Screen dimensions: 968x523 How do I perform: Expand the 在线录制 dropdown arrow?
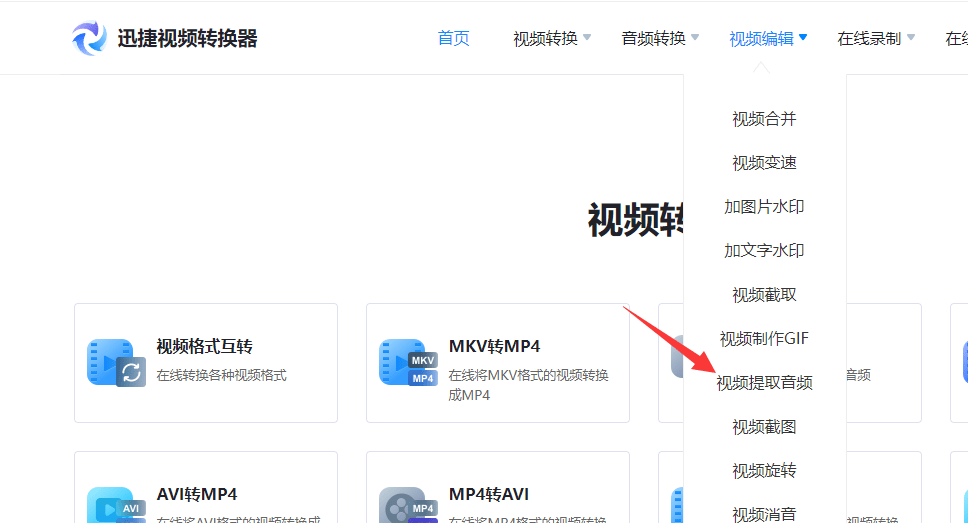[x=911, y=38]
